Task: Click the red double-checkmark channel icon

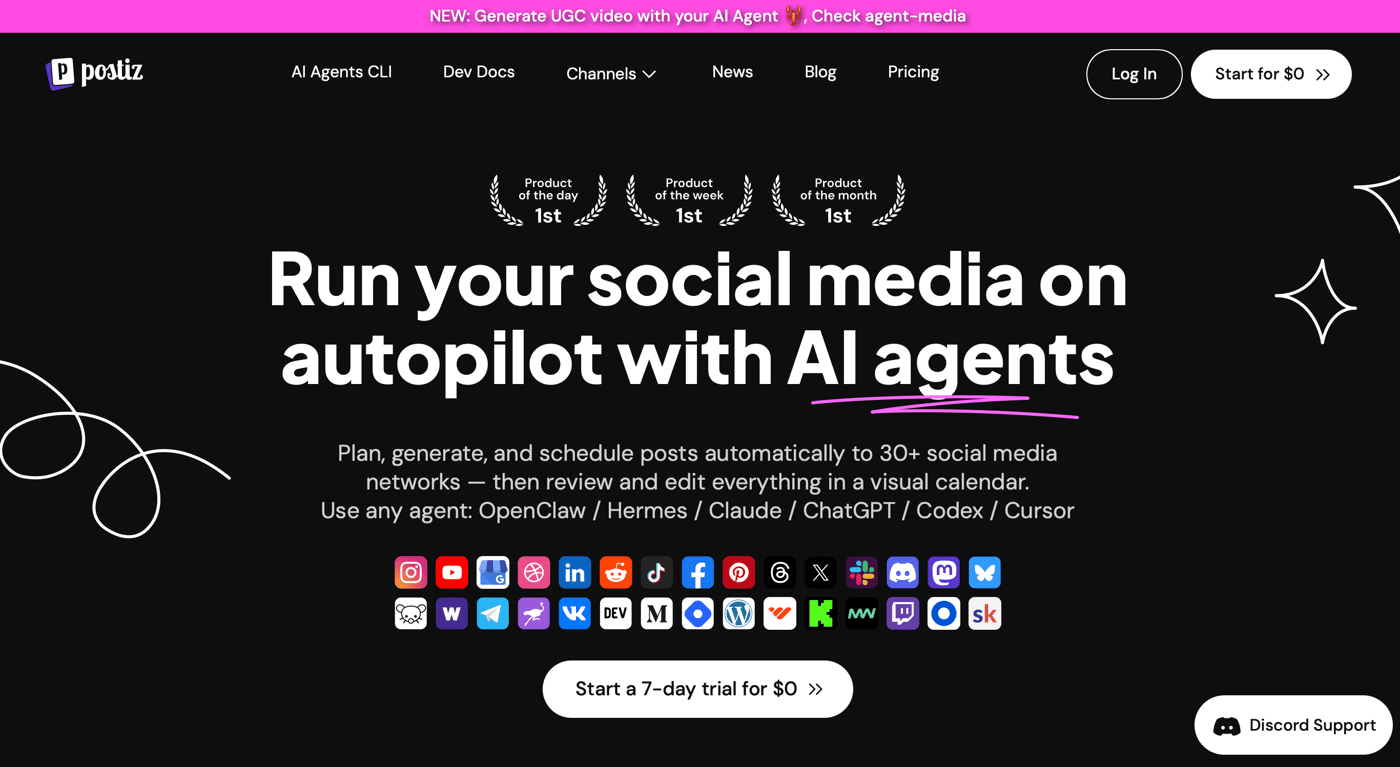Action: point(780,613)
